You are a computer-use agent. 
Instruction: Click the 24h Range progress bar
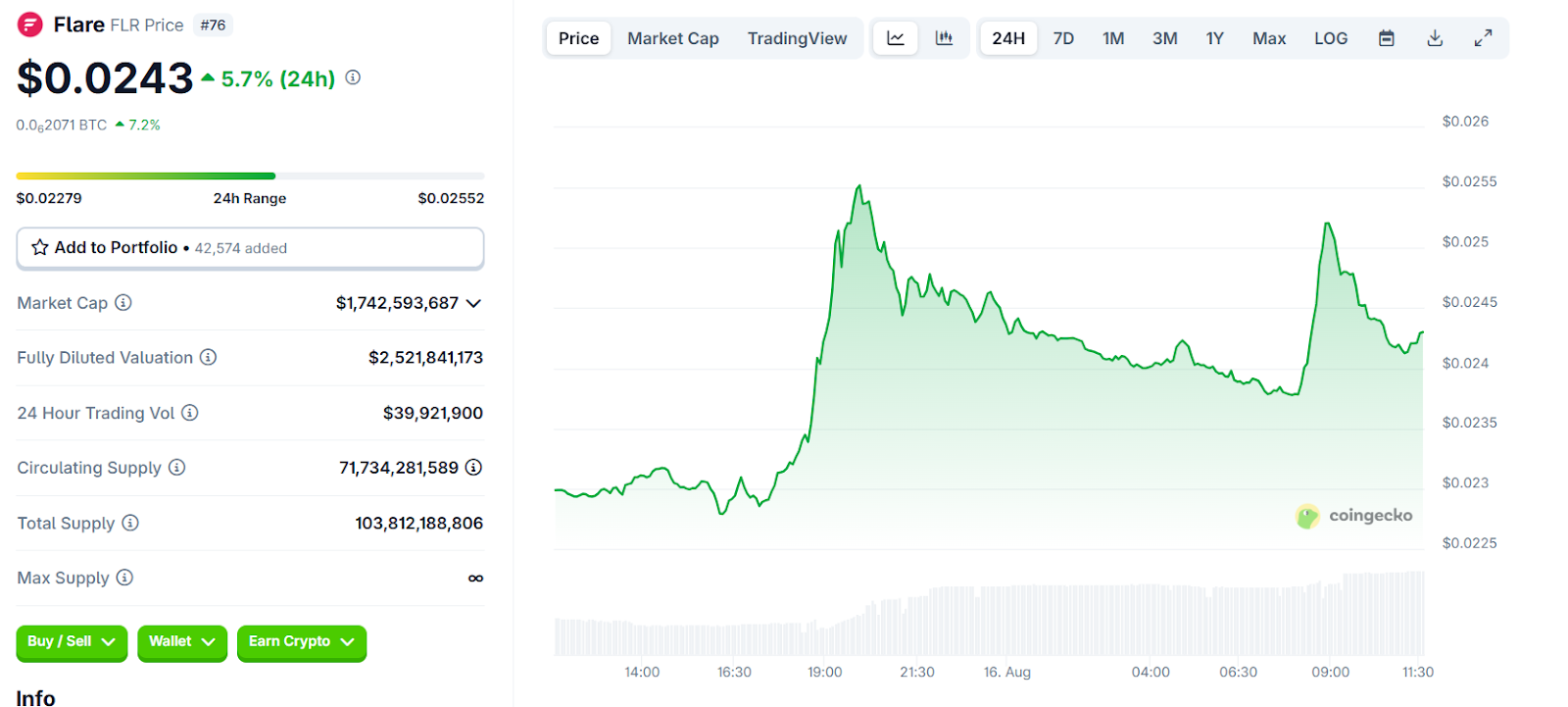250,177
